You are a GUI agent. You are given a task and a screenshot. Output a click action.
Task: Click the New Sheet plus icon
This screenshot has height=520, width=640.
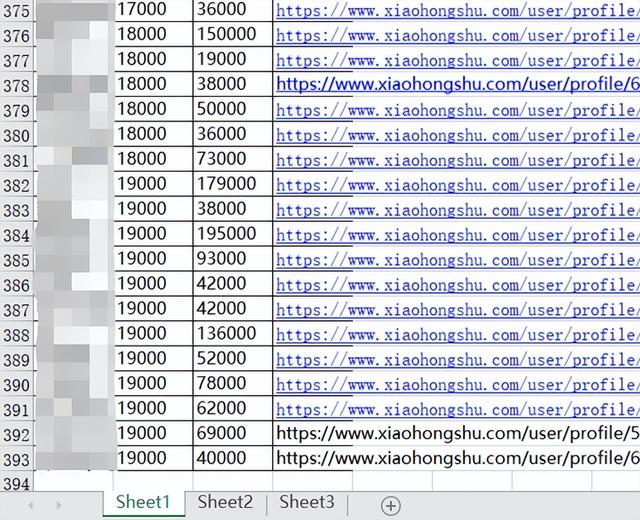coord(391,505)
